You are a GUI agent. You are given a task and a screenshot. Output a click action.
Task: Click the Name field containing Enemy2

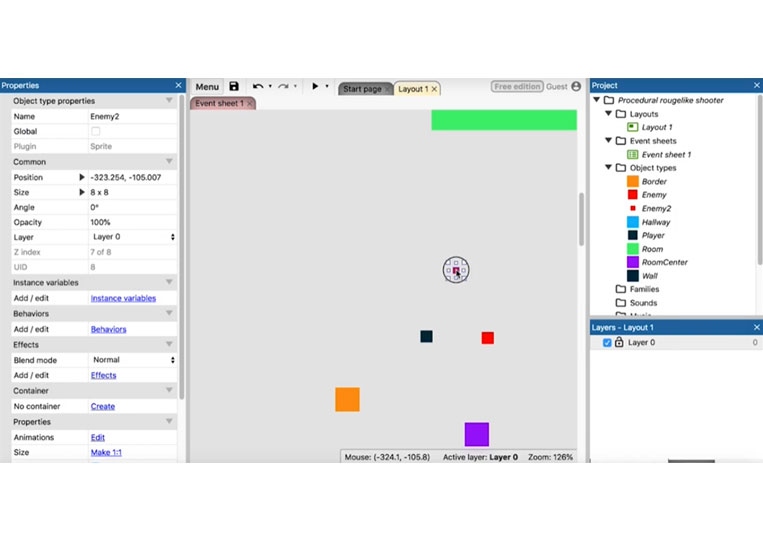[x=133, y=117]
